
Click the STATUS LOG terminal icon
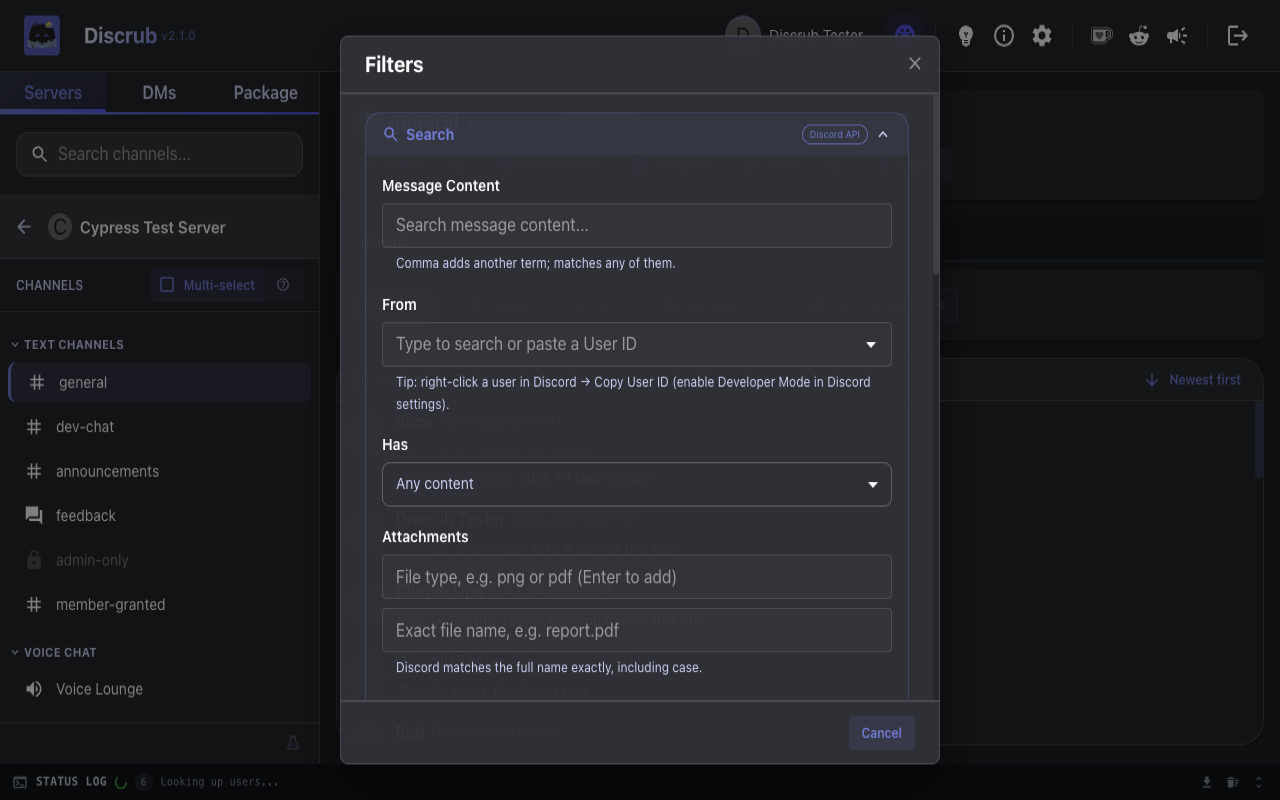pyautogui.click(x=20, y=782)
